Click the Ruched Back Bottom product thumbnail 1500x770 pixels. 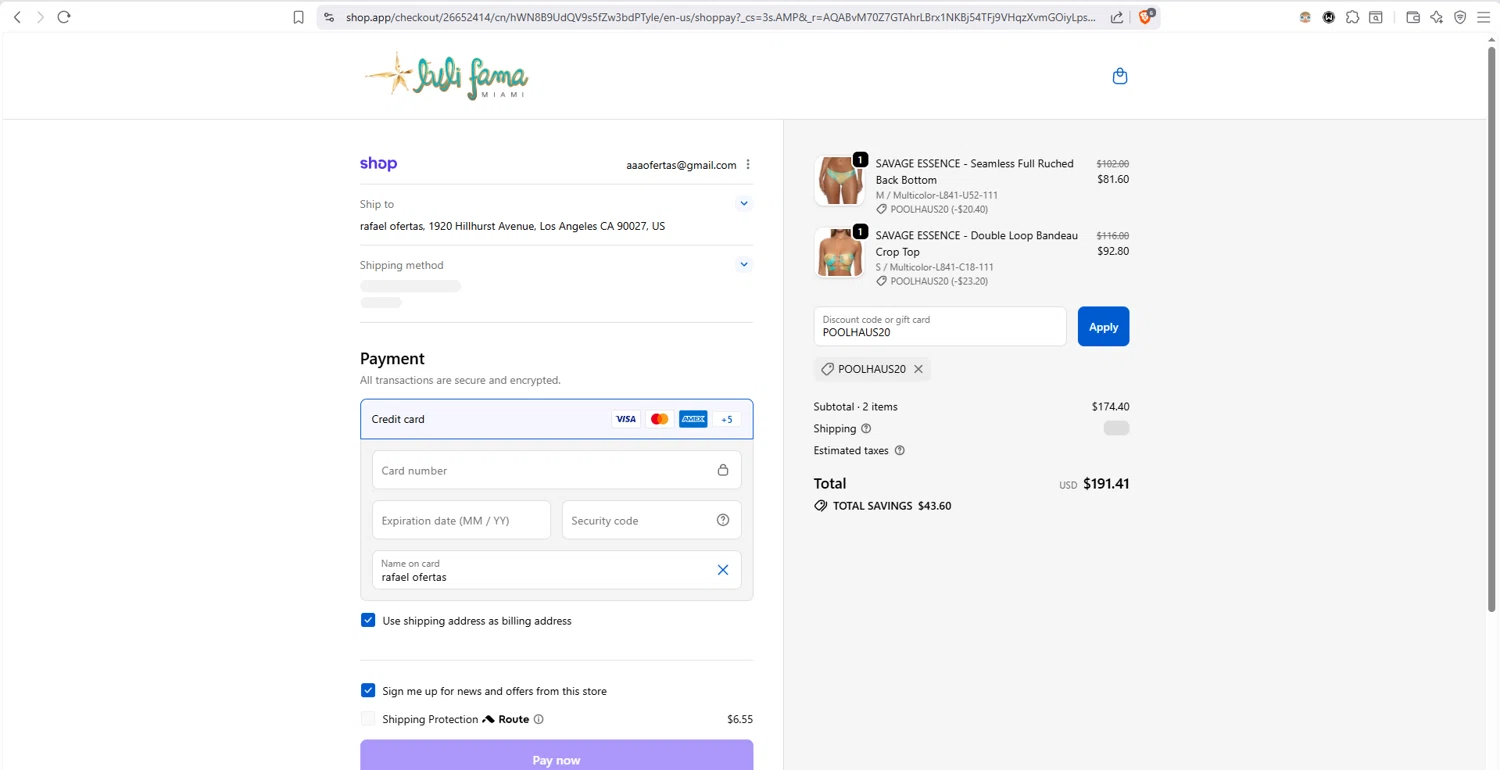click(839, 180)
